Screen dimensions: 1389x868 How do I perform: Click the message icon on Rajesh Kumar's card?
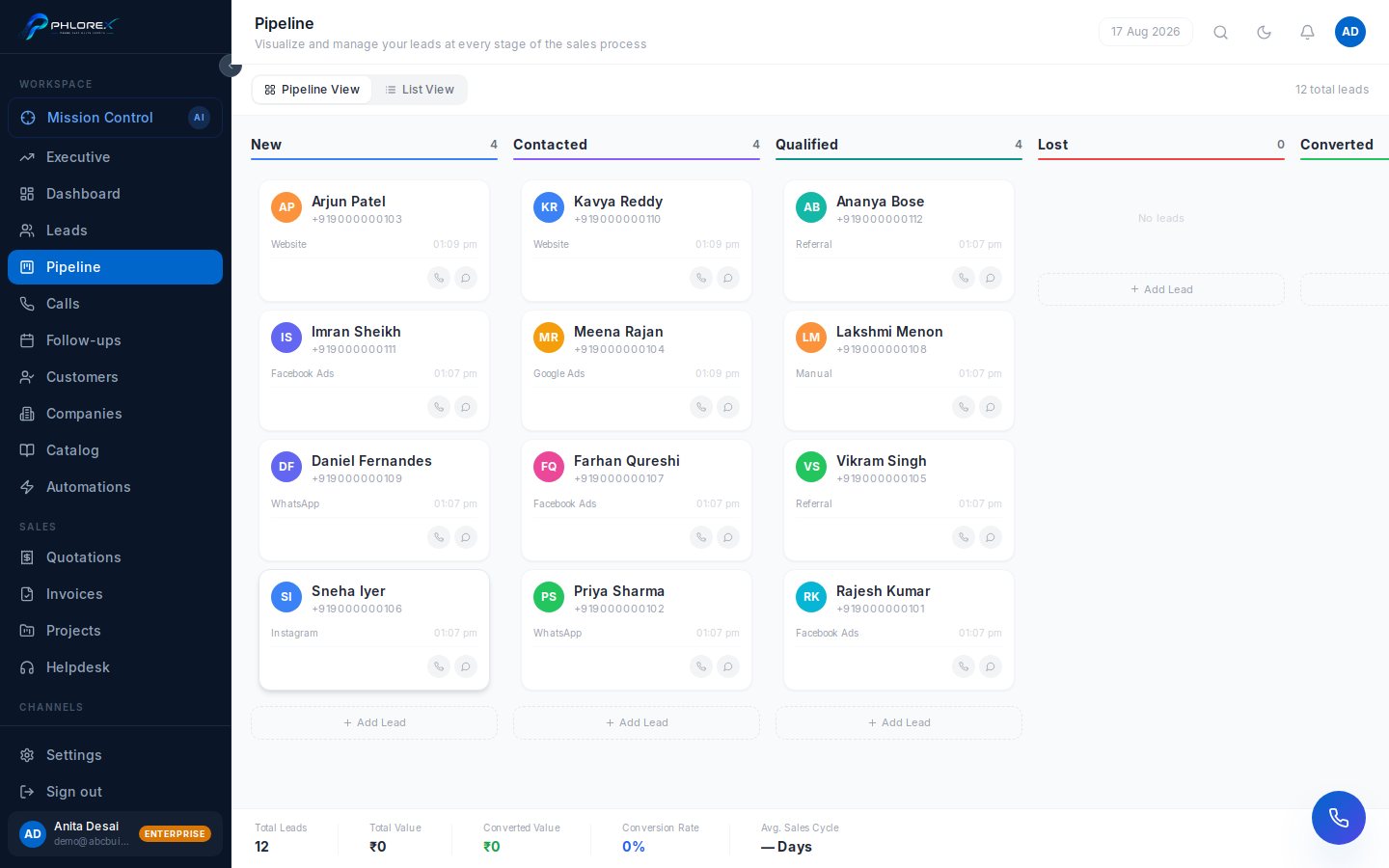click(991, 666)
